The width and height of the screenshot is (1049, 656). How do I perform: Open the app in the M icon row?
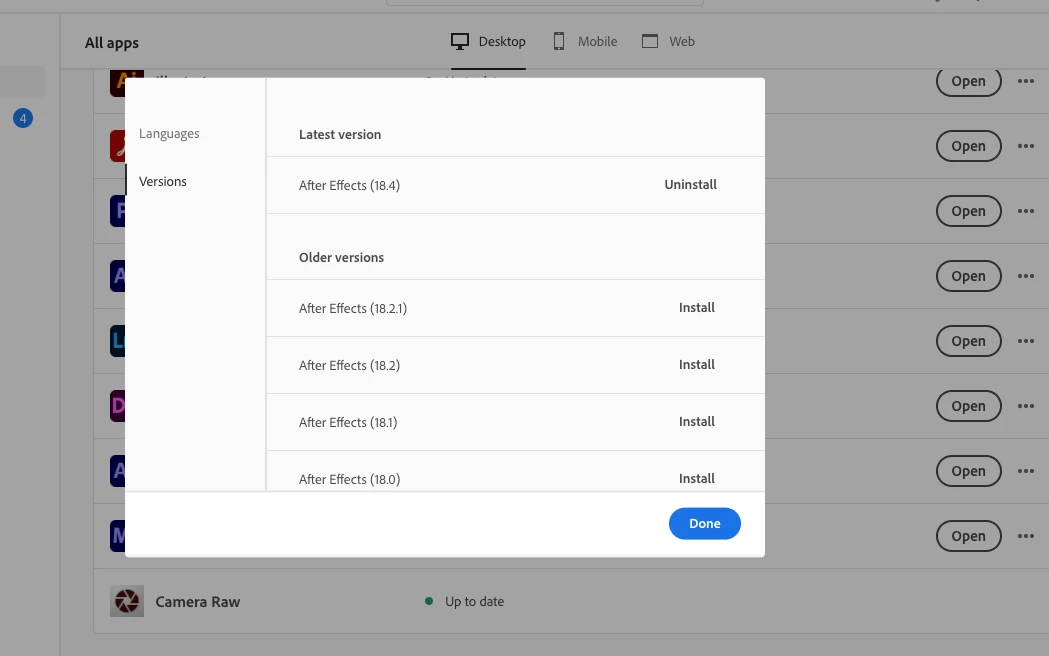(x=968, y=536)
